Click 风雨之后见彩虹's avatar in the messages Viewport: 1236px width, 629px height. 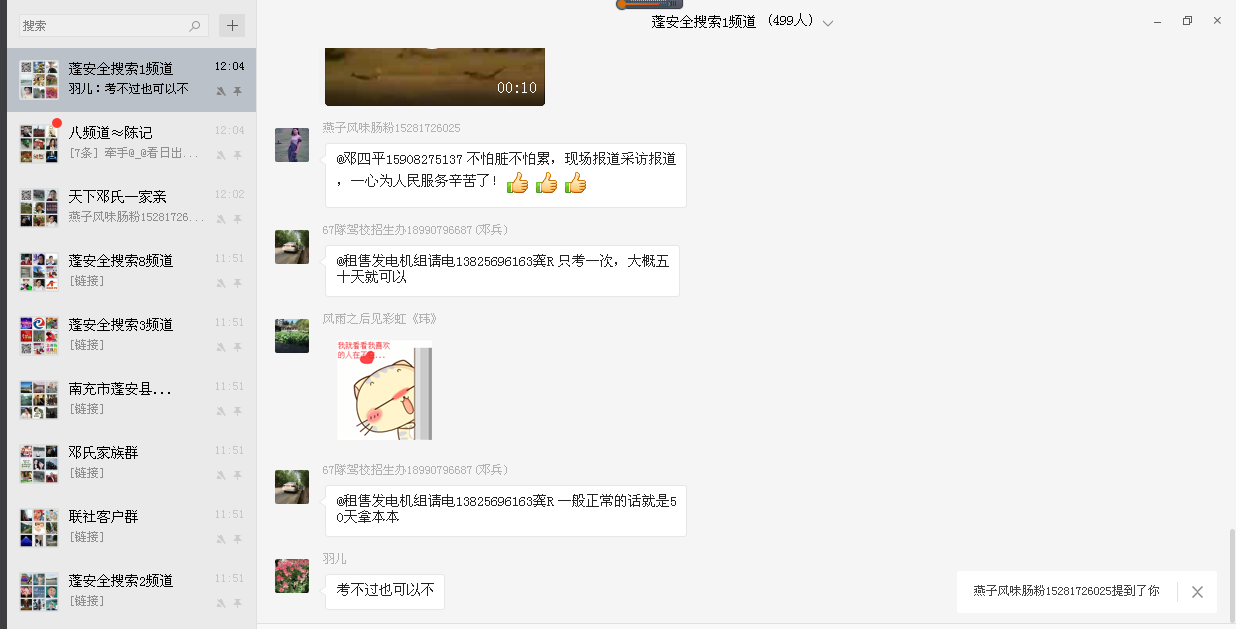(x=292, y=336)
